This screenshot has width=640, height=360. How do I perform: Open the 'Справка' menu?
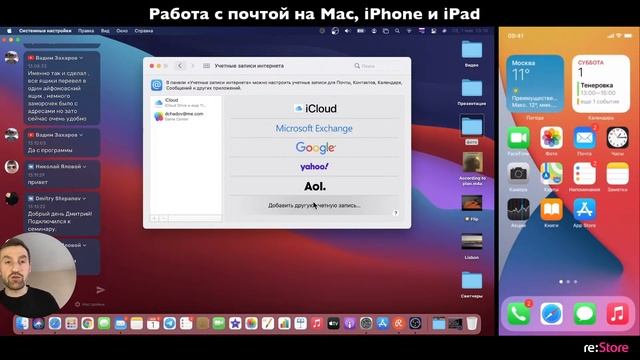click(144, 31)
